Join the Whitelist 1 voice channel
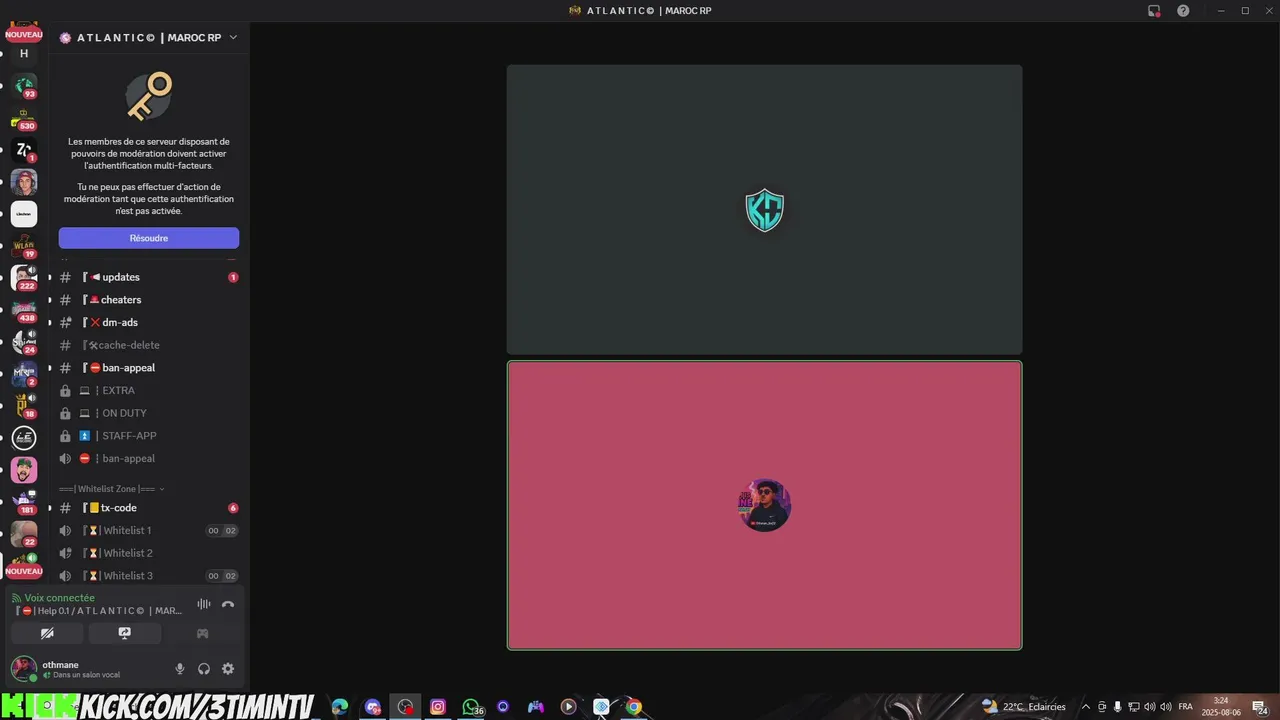The image size is (1280, 720). coord(149,531)
